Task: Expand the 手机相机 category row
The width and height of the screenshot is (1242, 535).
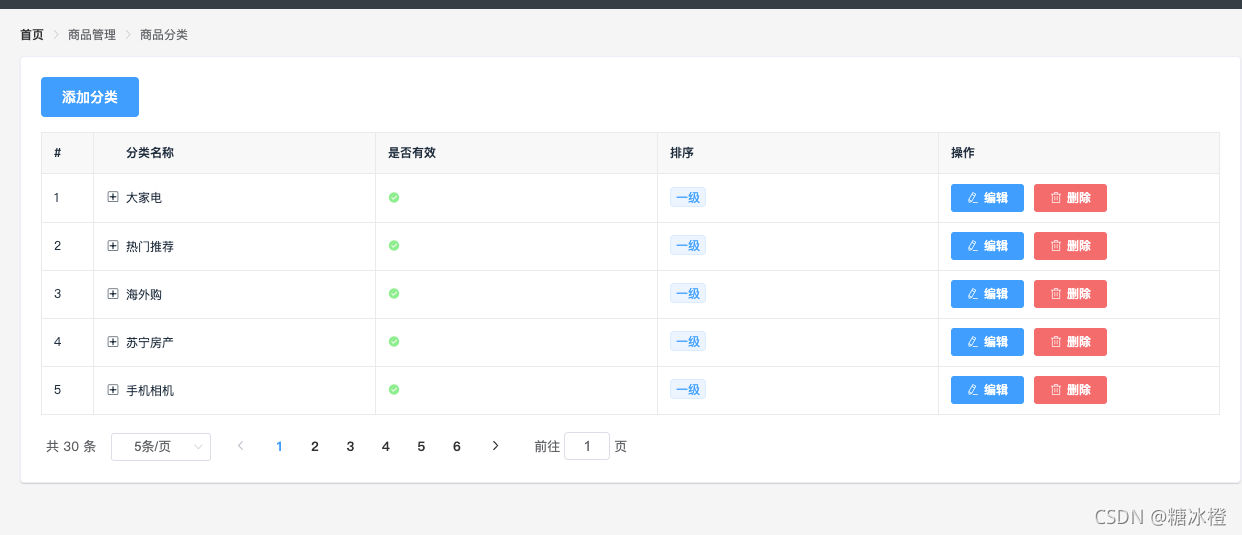Action: [x=113, y=389]
